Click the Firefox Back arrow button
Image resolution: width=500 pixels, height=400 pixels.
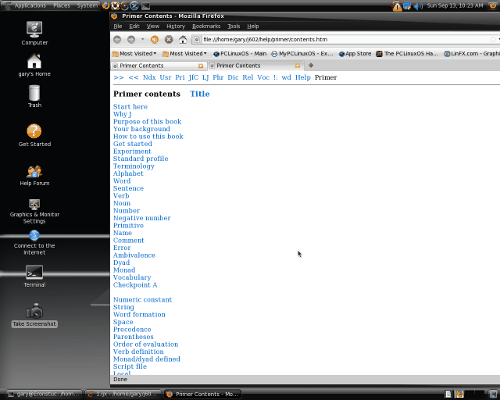pyautogui.click(x=117, y=40)
